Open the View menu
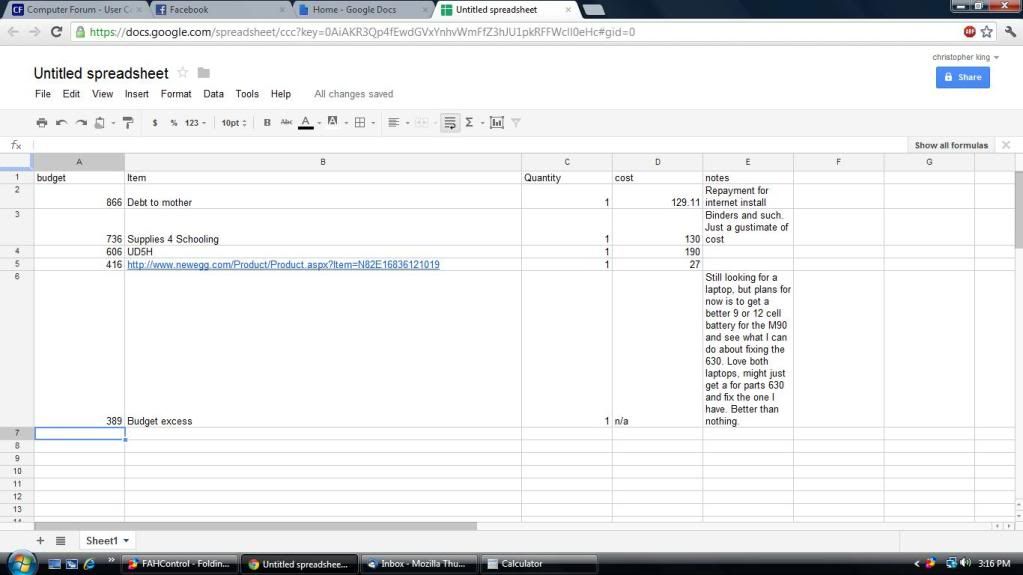Viewport: 1023px width, 575px height. tap(102, 94)
